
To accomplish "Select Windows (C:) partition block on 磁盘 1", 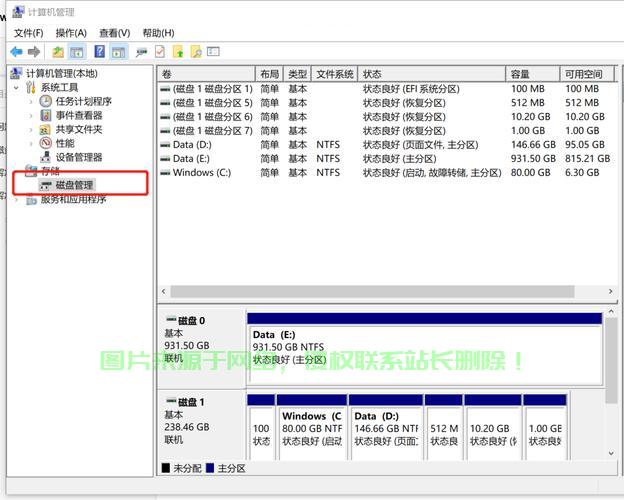I will pyautogui.click(x=312, y=427).
